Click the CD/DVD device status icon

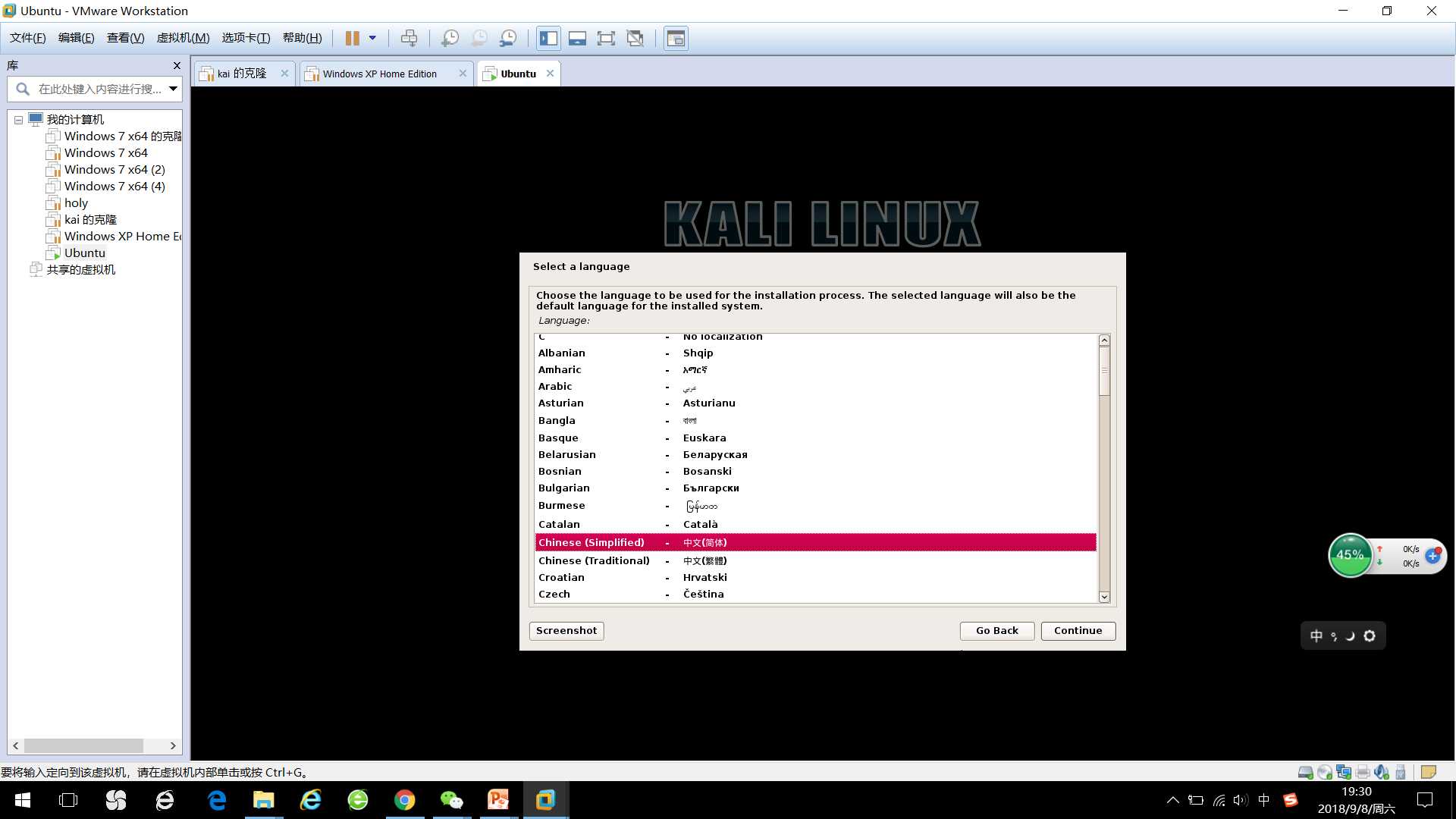pos(1325,772)
